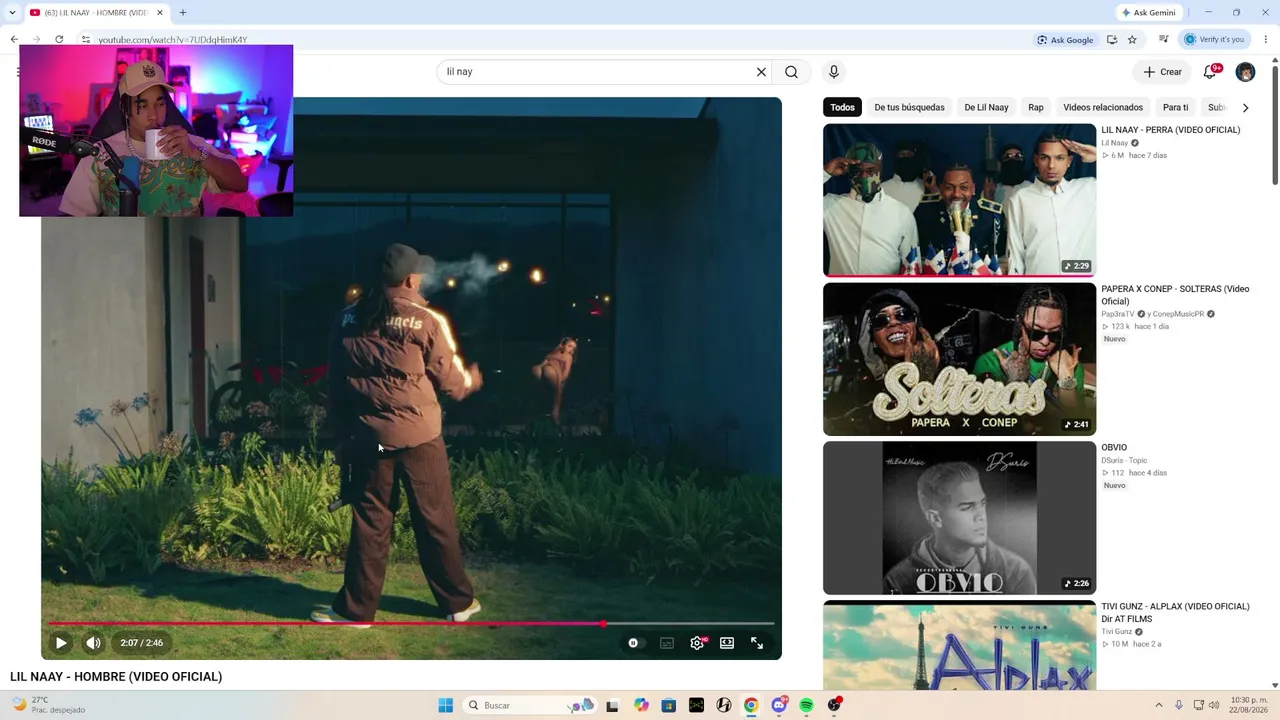Open the Windows Start menu
Screen dimensions: 1280x720
pos(446,705)
